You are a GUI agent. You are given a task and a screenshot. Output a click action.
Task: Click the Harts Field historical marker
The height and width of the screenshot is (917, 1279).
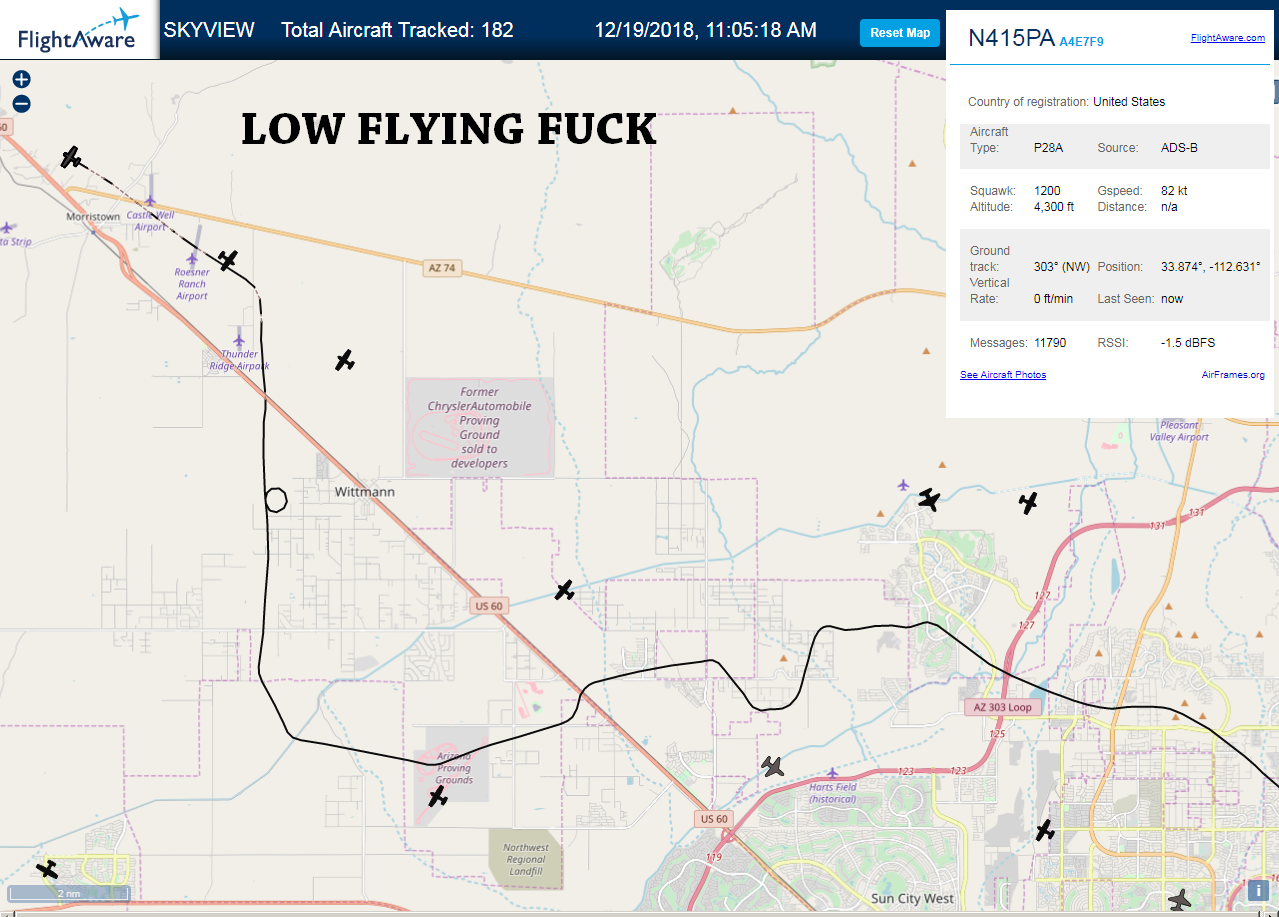tap(832, 773)
